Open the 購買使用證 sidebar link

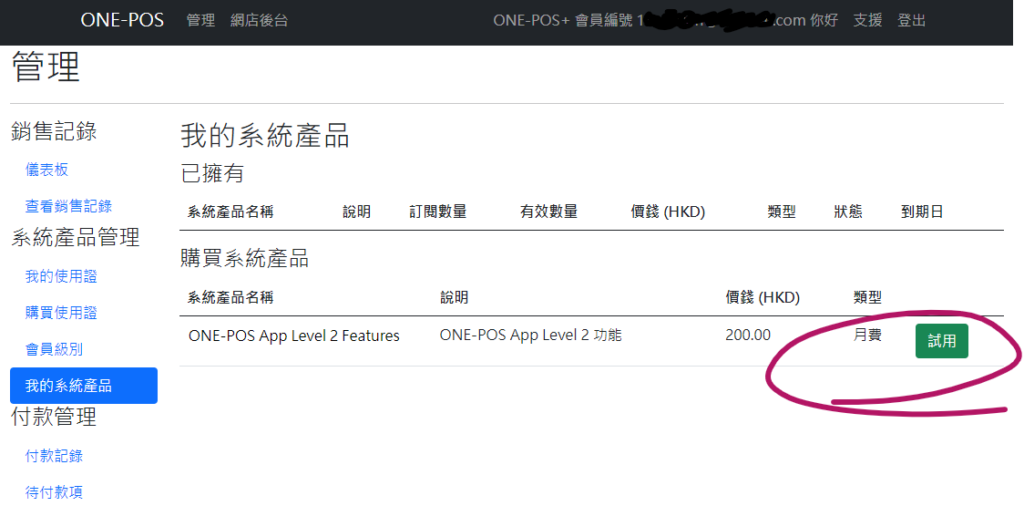pos(61,312)
